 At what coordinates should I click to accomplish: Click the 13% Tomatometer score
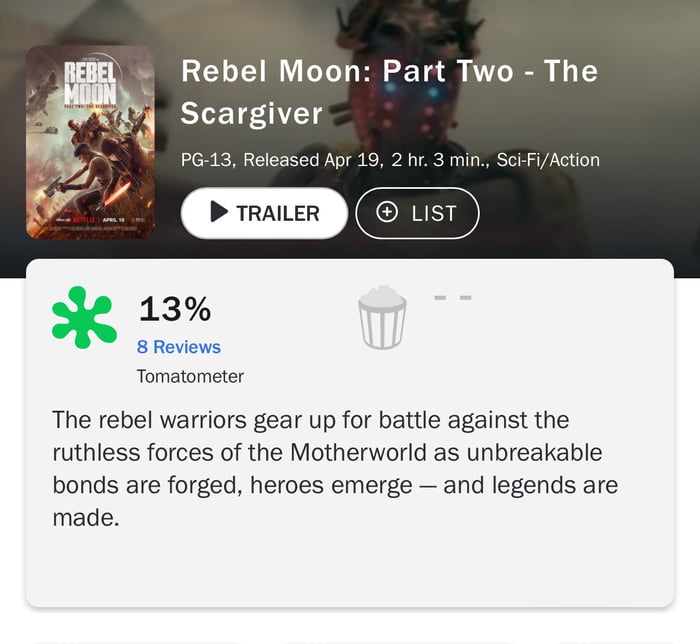[174, 310]
